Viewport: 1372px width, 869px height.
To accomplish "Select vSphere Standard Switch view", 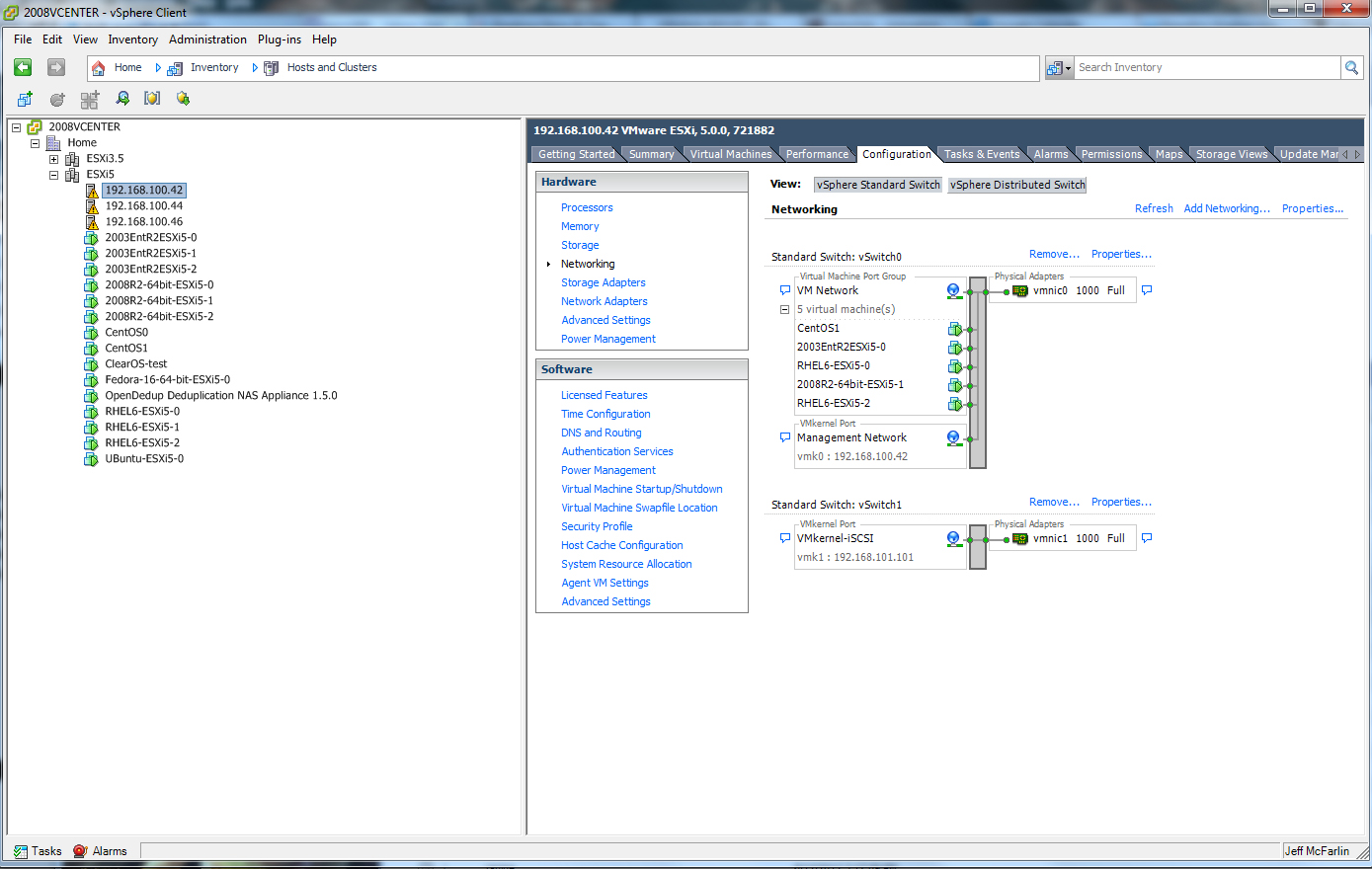I will (x=878, y=185).
